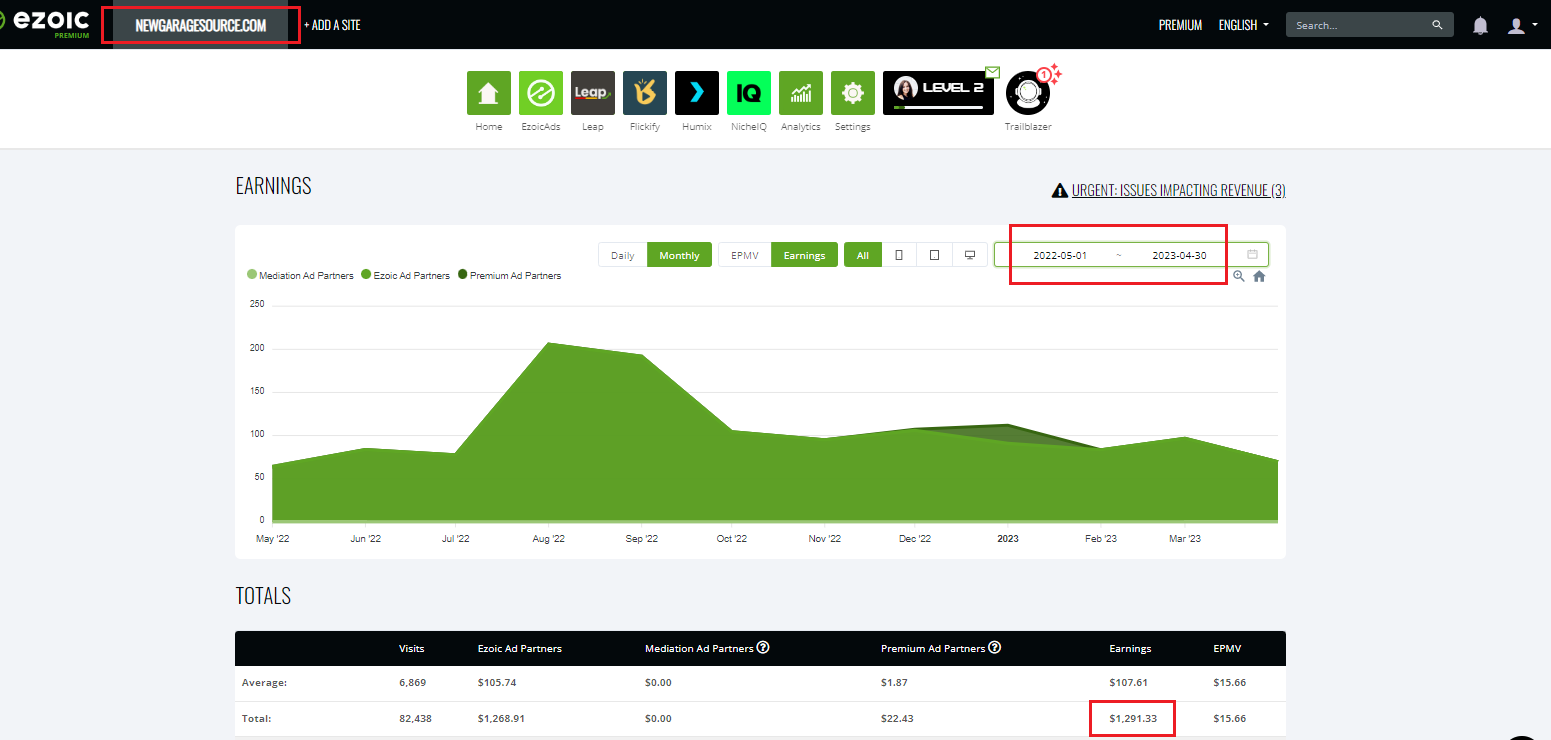Switch chart to Monthly view

680,255
